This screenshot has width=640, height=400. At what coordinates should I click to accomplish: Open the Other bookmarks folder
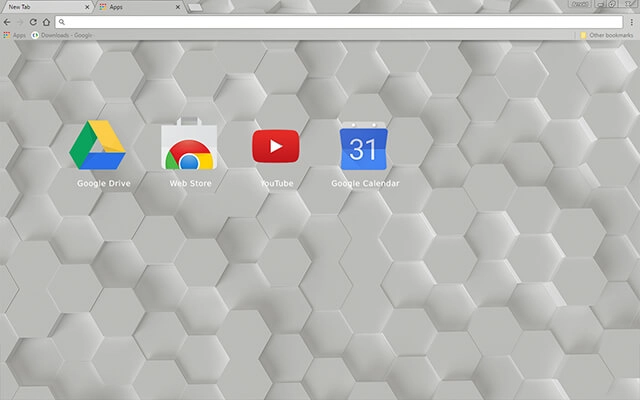coord(607,36)
